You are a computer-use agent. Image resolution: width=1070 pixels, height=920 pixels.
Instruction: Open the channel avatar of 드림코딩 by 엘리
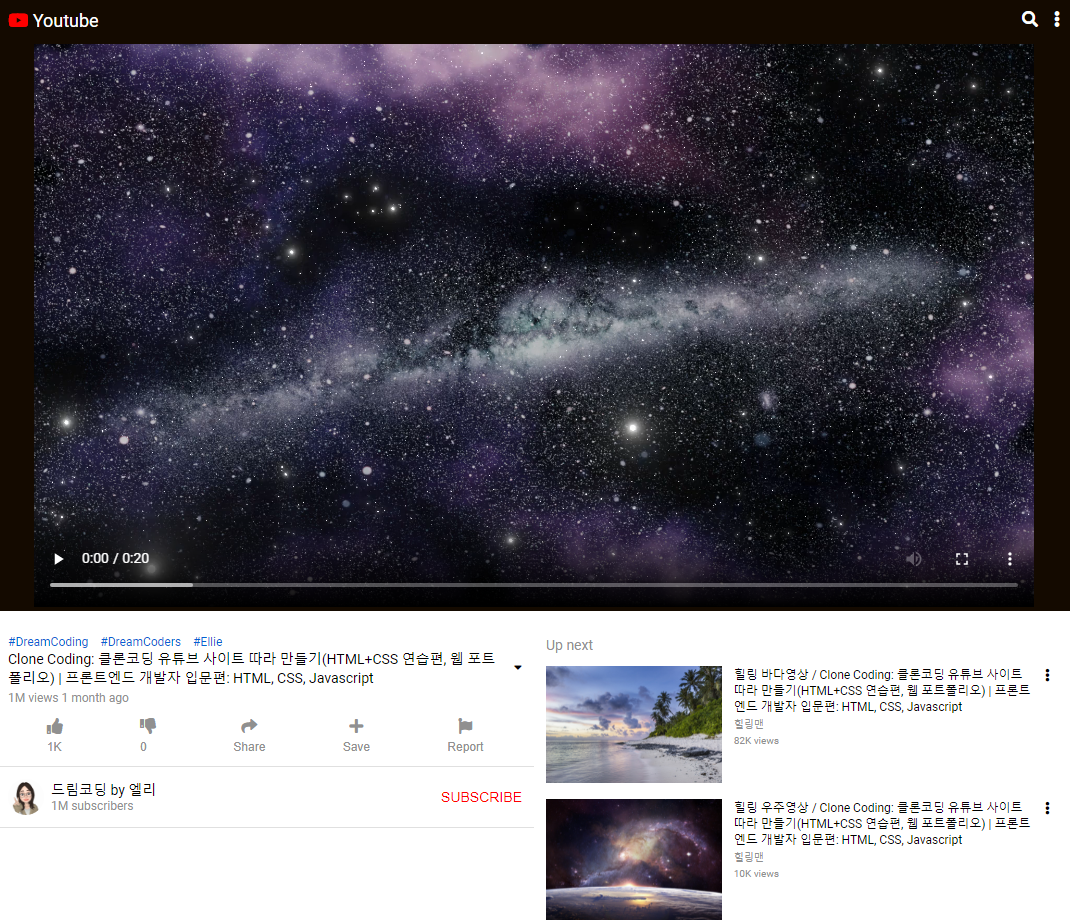[26, 798]
